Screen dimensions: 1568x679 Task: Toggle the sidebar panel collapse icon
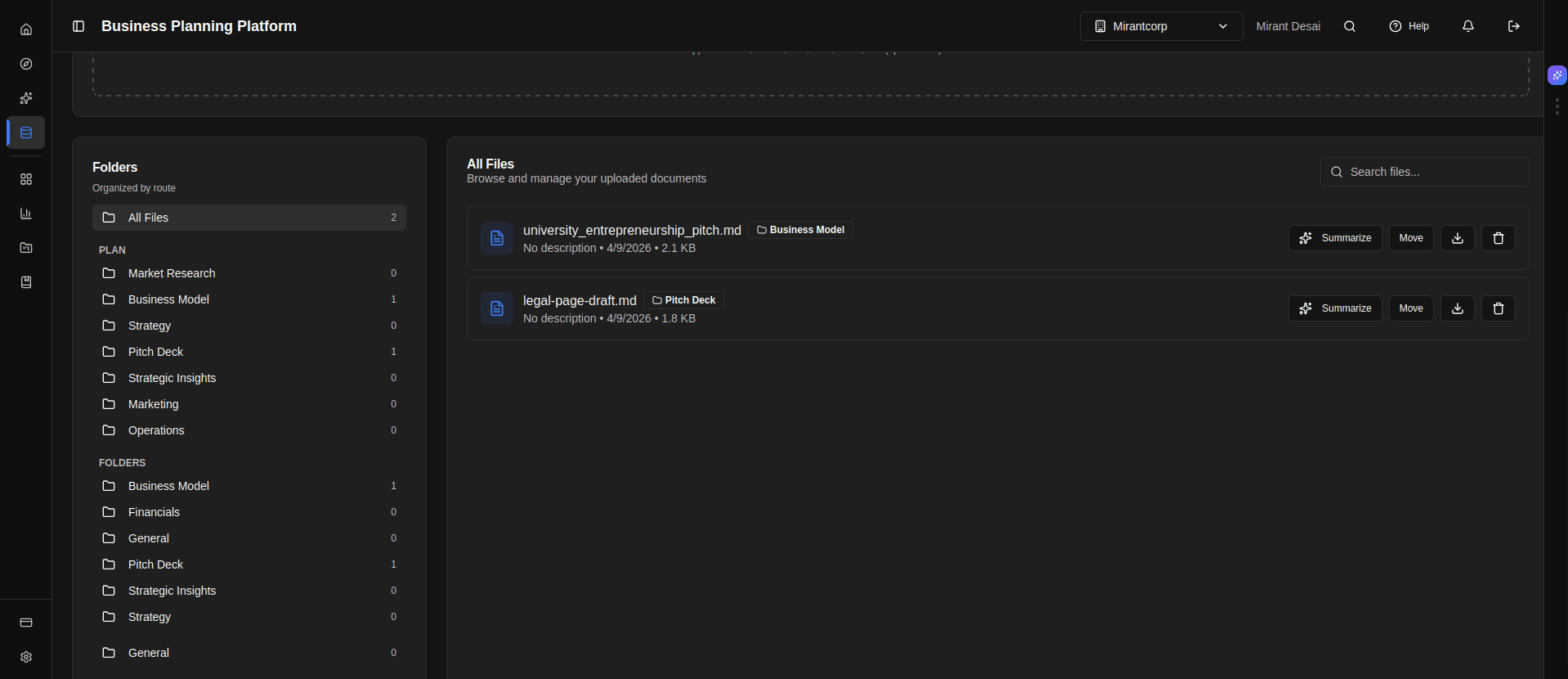click(78, 26)
